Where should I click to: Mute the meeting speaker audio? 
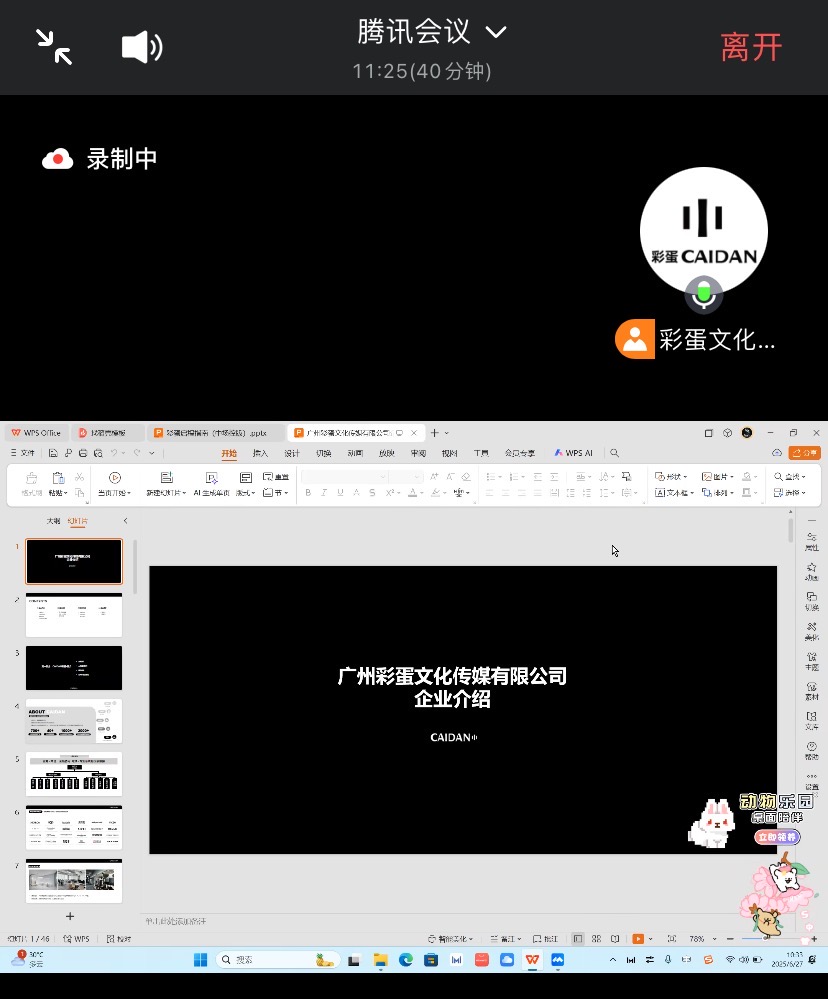pos(141,47)
